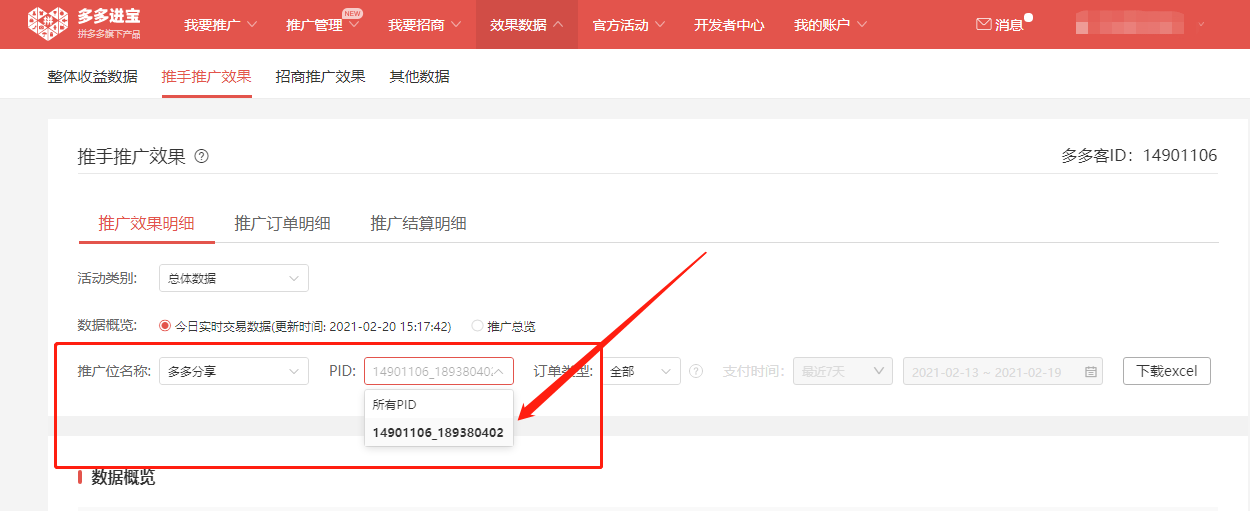
Task: Select the 推广总览 radio option
Action: tap(477, 326)
